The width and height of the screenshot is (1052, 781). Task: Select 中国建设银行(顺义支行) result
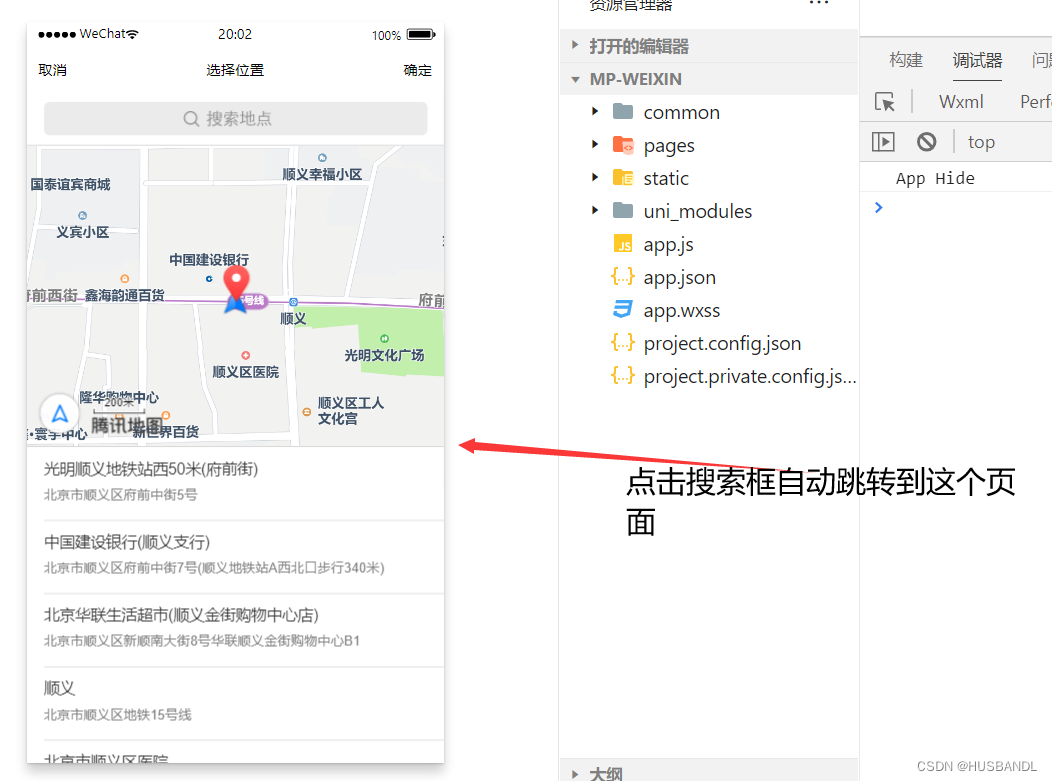point(235,555)
